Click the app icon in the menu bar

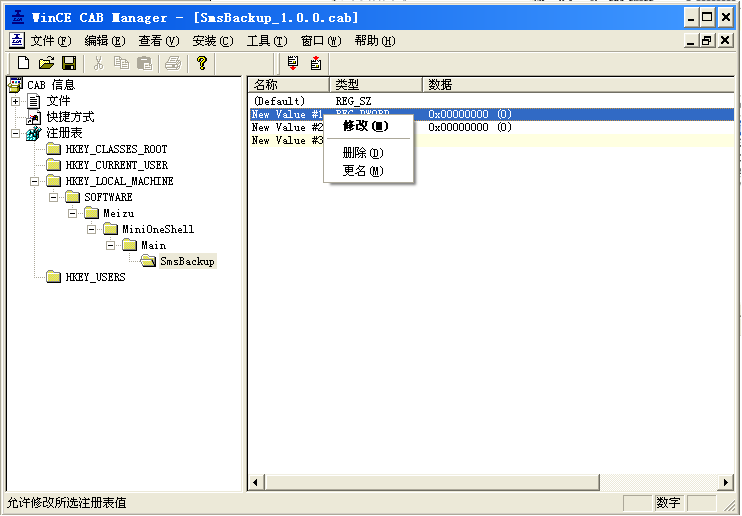(17, 41)
